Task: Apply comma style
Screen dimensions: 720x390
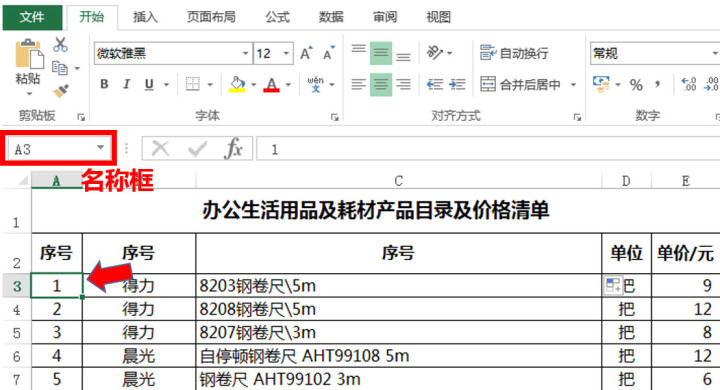Action: click(x=658, y=84)
